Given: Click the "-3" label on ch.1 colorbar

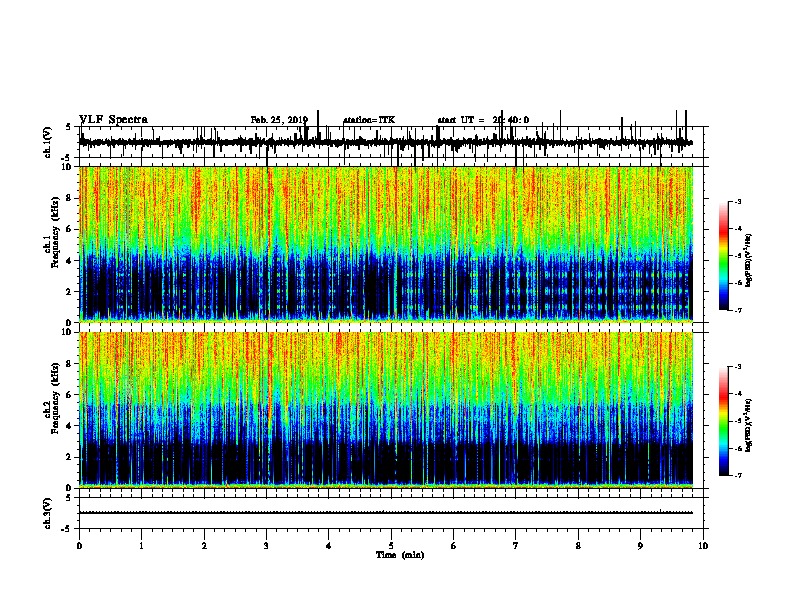Looking at the screenshot, I should pyautogui.click(x=737, y=201).
